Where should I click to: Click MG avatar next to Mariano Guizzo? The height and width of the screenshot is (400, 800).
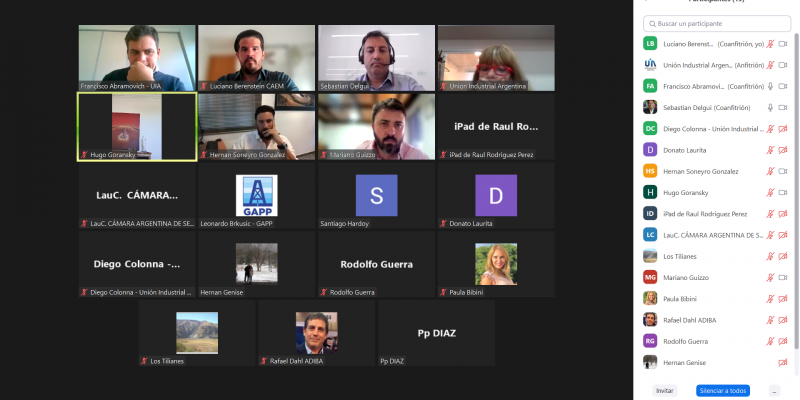coord(650,278)
